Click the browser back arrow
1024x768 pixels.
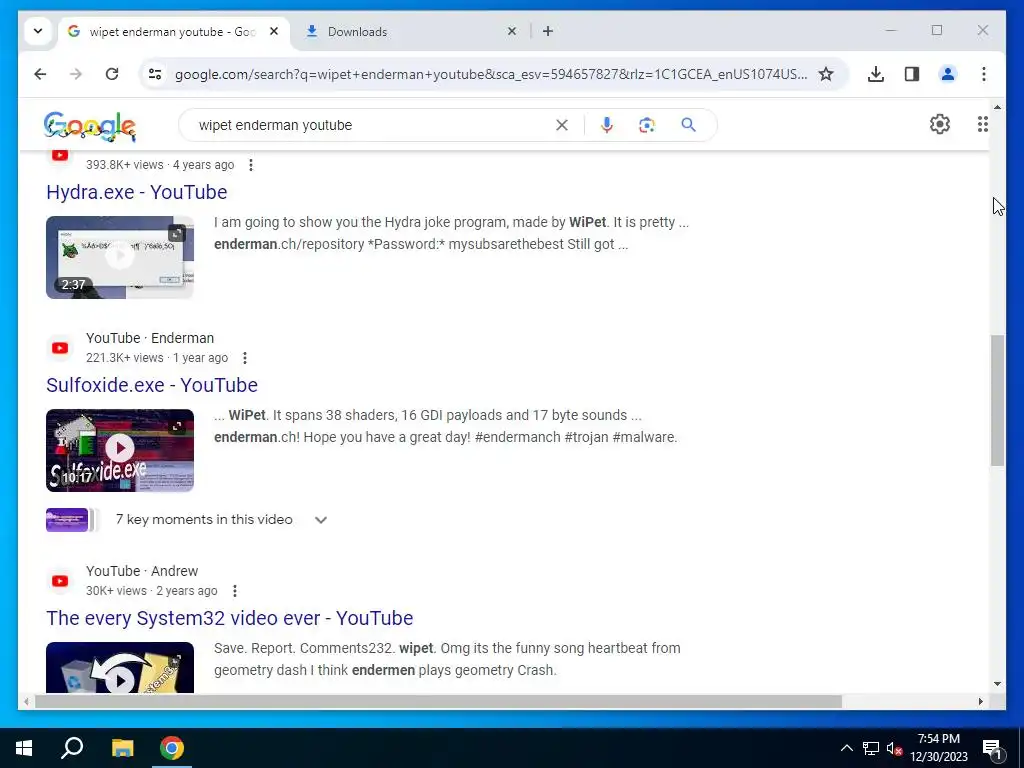click(x=40, y=74)
